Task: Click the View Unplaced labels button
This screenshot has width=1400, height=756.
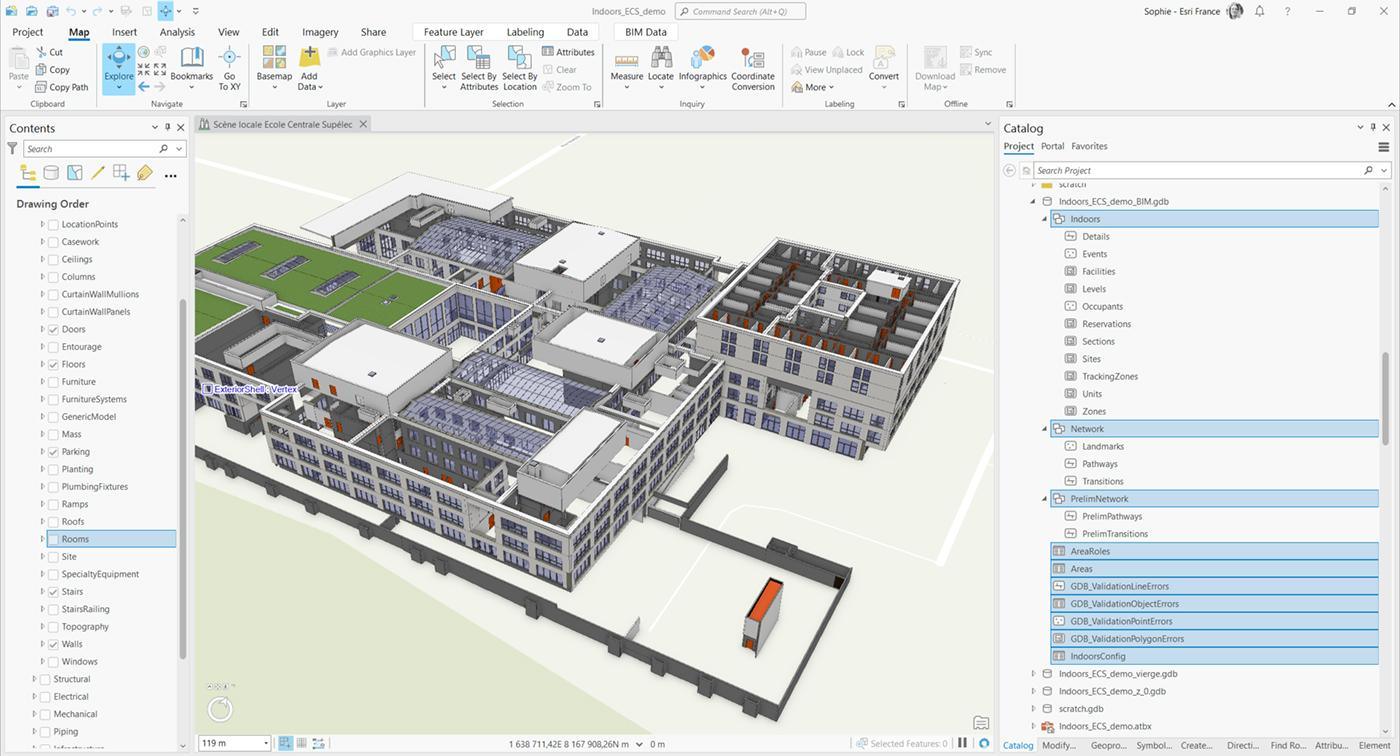Action: click(x=827, y=70)
